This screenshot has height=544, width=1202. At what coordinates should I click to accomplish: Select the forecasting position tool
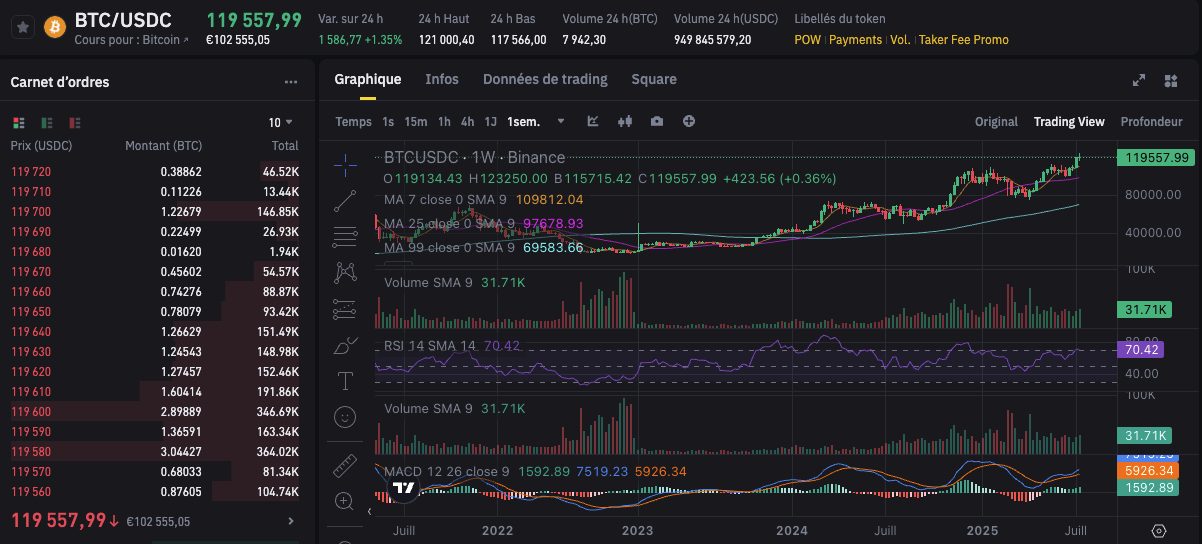pyautogui.click(x=345, y=309)
